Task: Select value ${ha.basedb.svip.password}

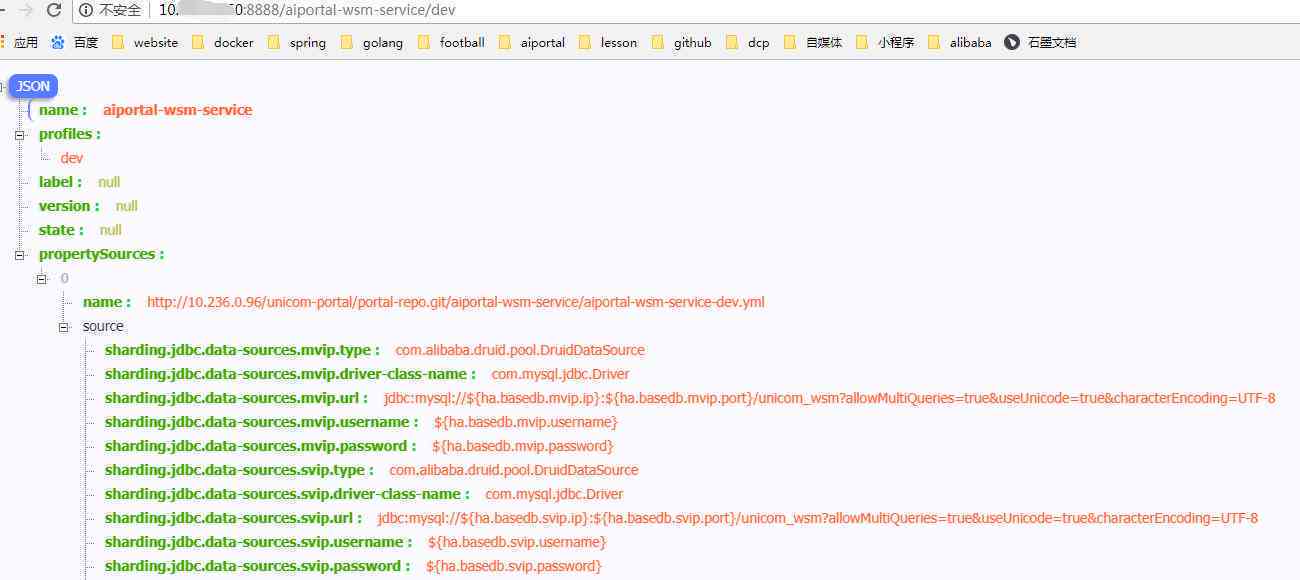Action: (x=514, y=566)
